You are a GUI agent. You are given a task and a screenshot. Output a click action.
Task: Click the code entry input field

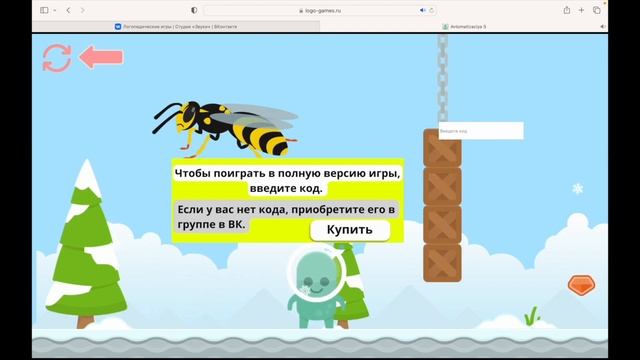[x=481, y=131]
